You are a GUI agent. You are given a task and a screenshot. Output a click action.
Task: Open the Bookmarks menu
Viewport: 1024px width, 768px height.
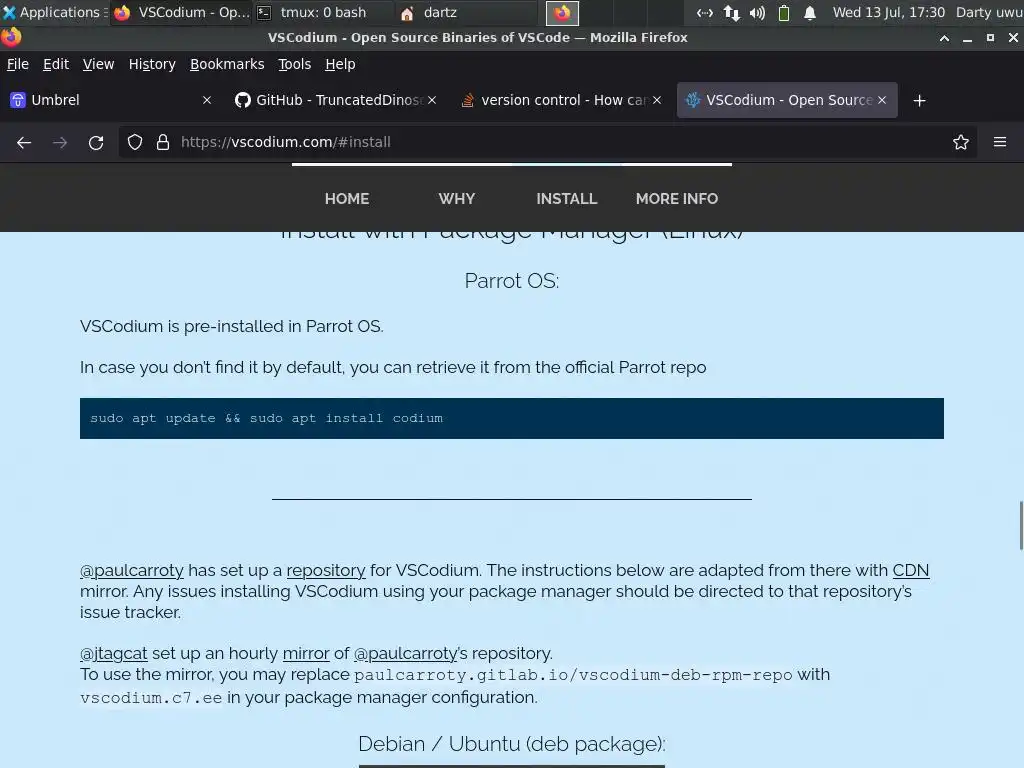click(x=227, y=64)
